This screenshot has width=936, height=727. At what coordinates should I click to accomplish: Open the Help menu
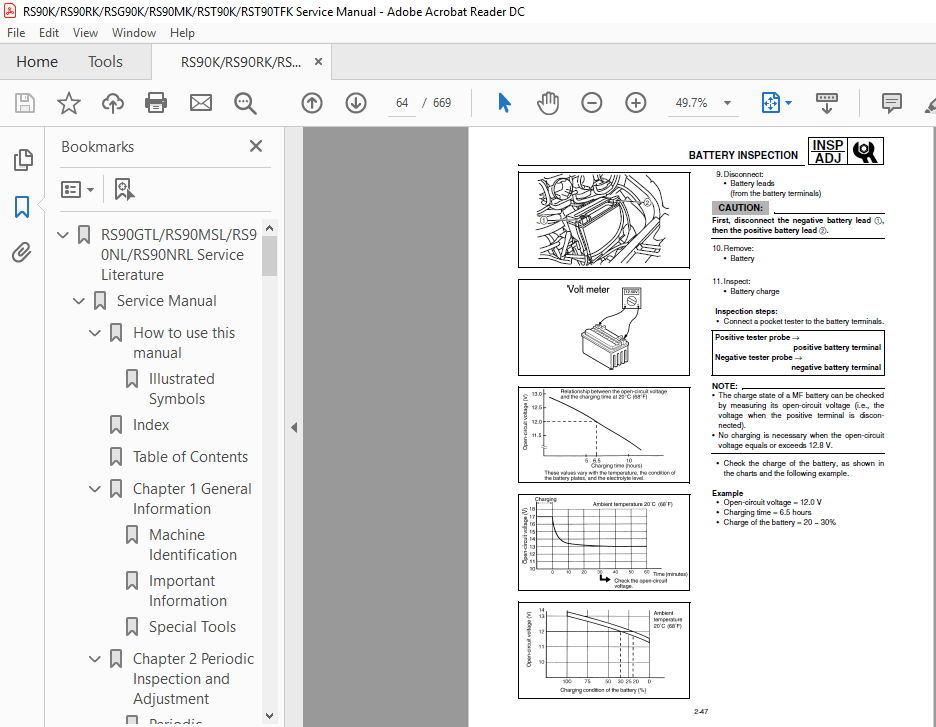pyautogui.click(x=182, y=33)
